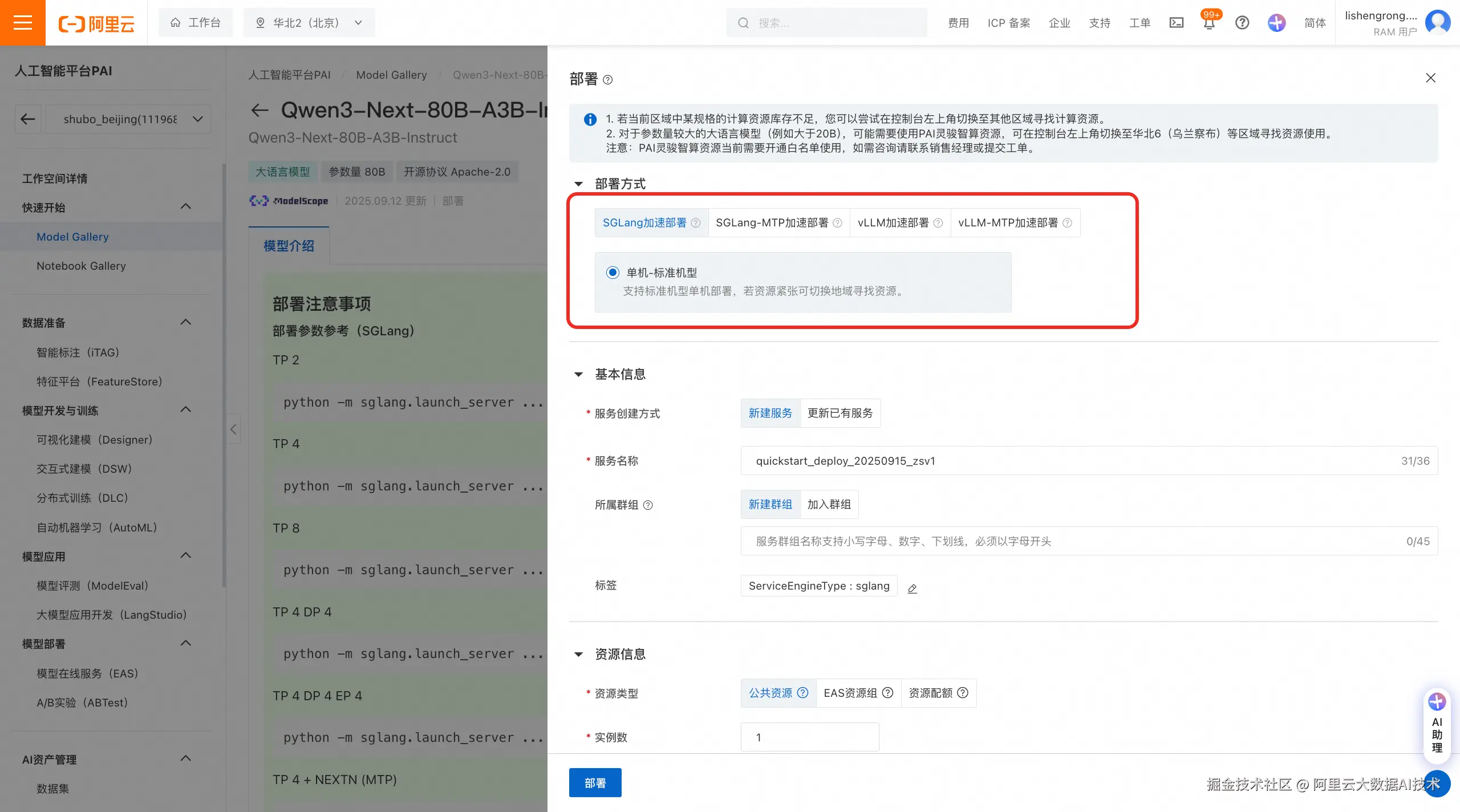The image size is (1460, 812).
Task: Select EAS资源组 resource type
Action: pos(858,693)
